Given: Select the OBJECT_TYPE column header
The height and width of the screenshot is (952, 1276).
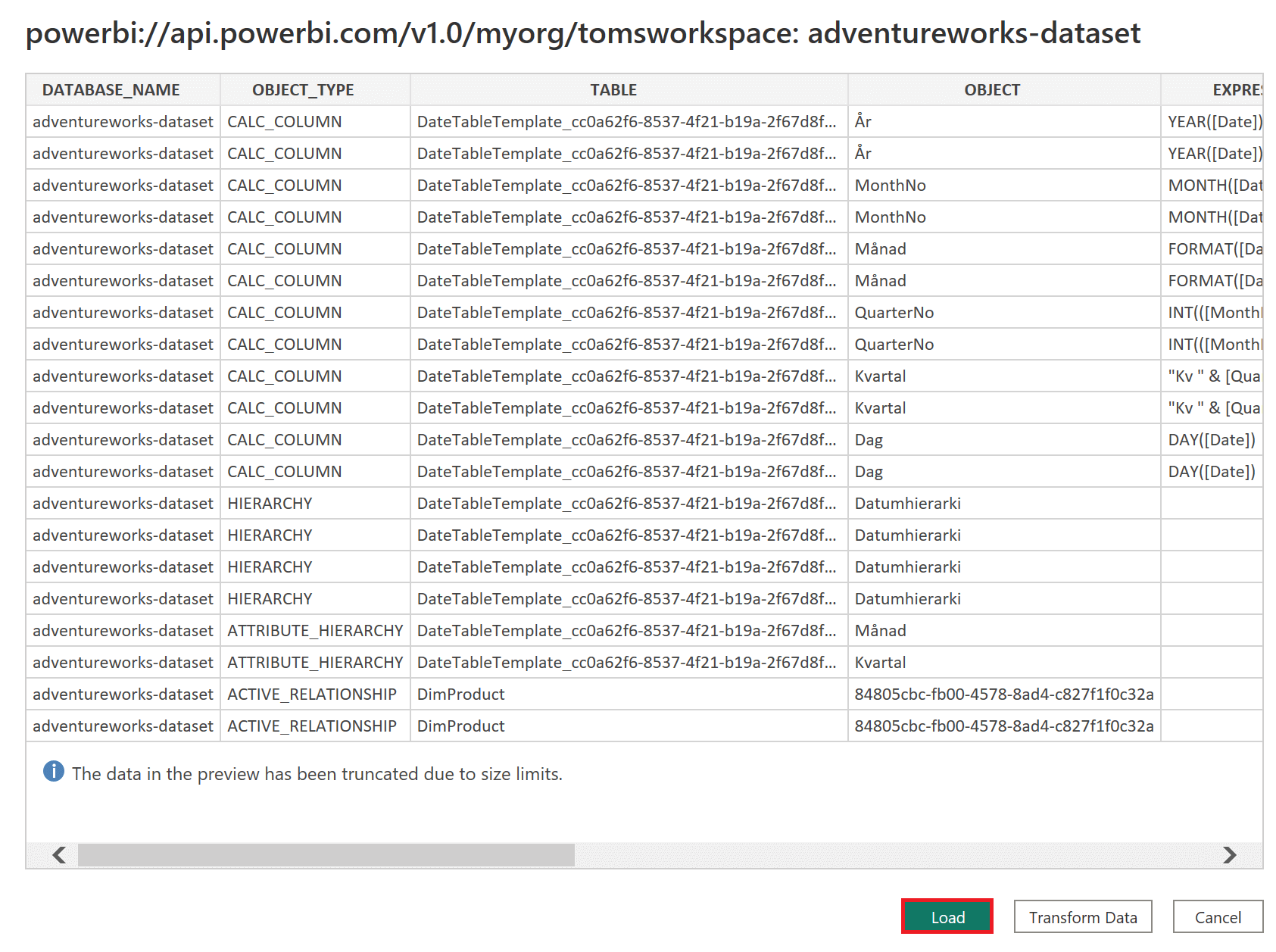Looking at the screenshot, I should point(302,89).
